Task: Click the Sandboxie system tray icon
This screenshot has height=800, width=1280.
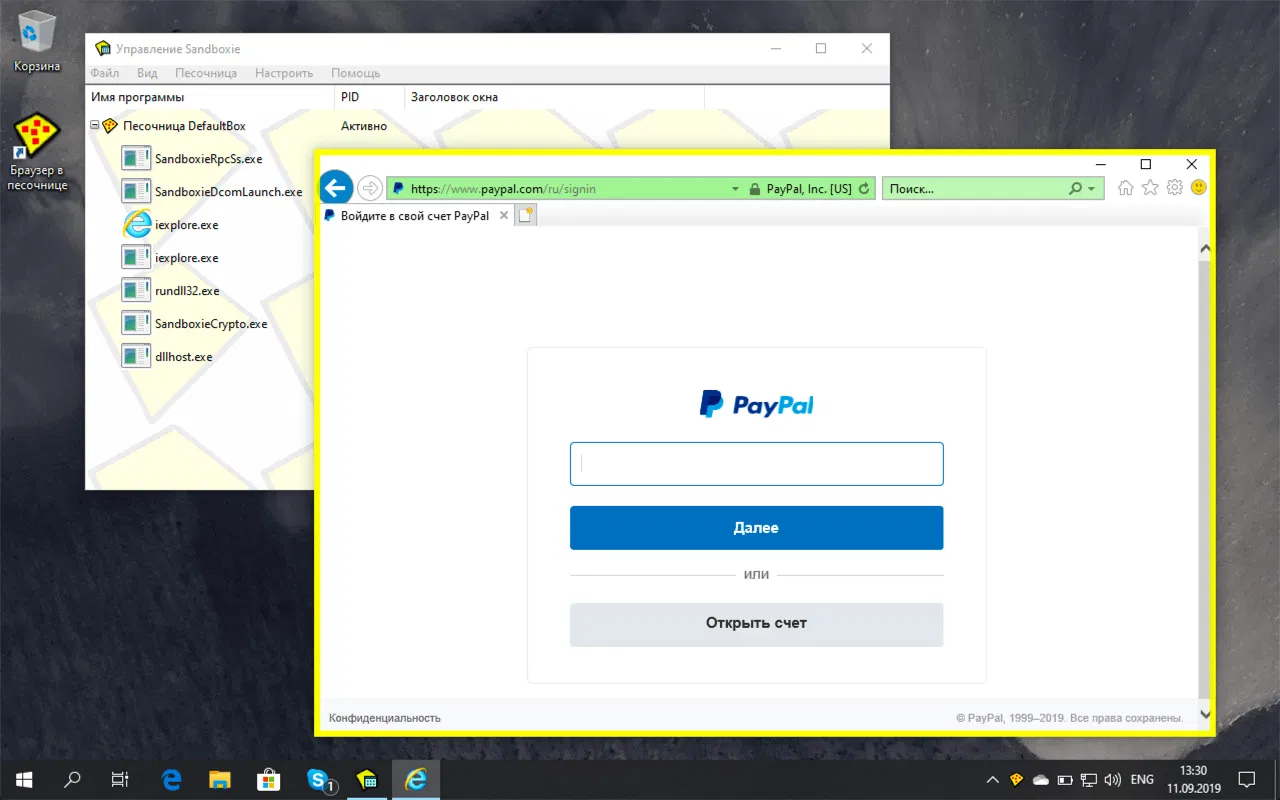Action: pyautogui.click(x=1017, y=780)
